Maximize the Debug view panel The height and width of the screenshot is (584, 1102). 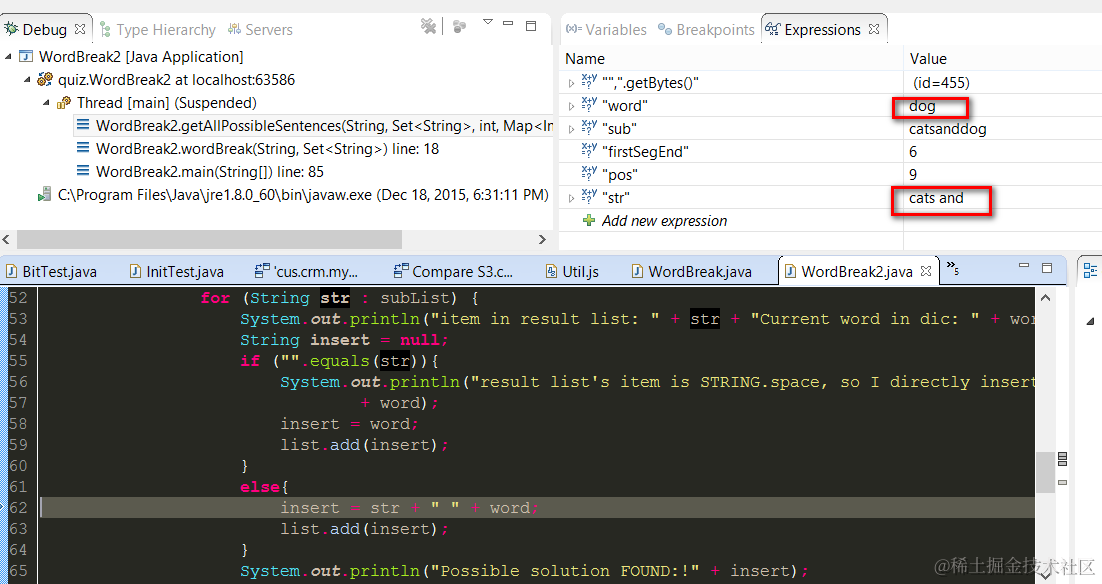click(531, 26)
